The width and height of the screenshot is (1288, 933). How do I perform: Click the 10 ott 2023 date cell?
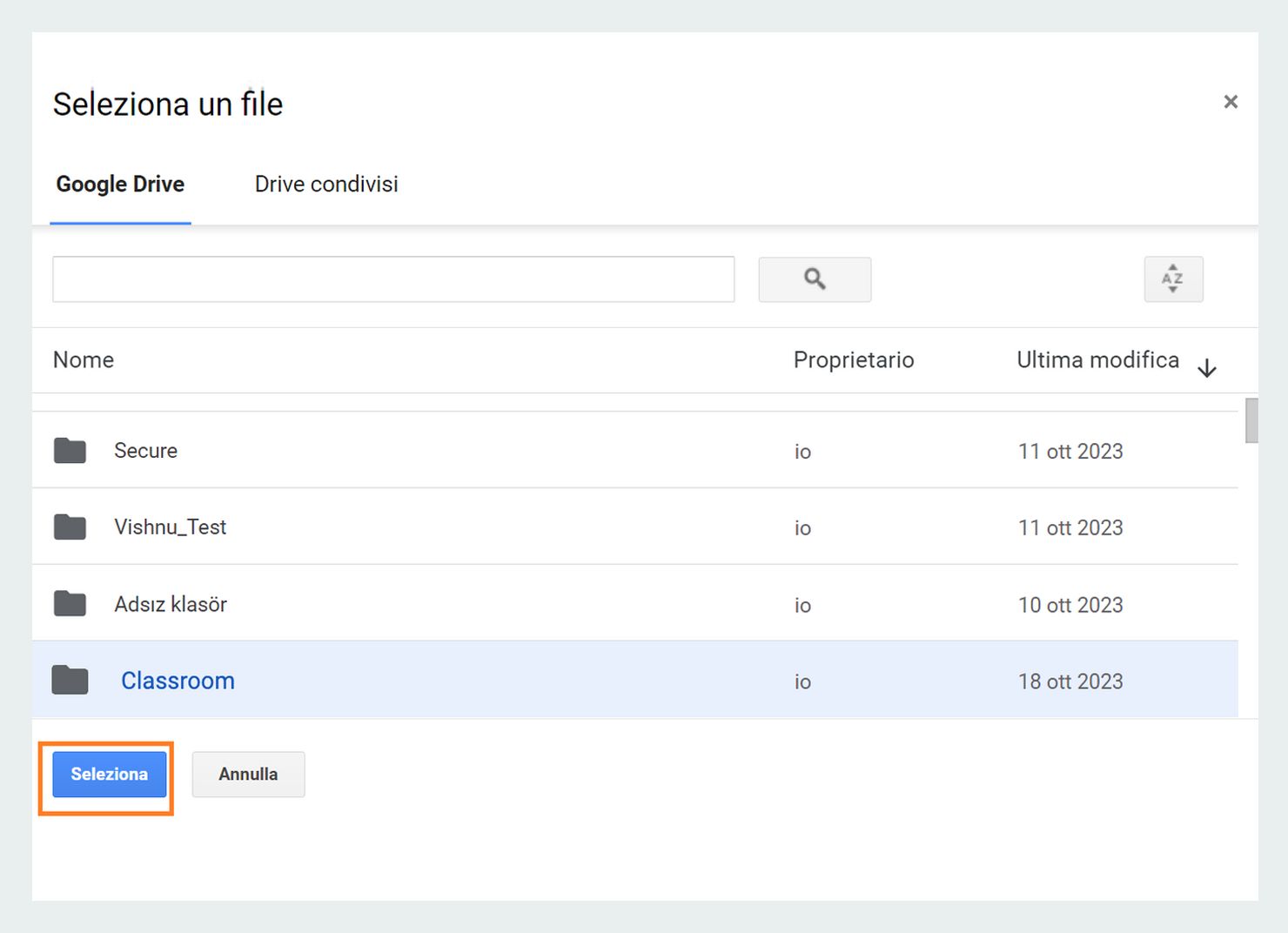(x=1070, y=605)
